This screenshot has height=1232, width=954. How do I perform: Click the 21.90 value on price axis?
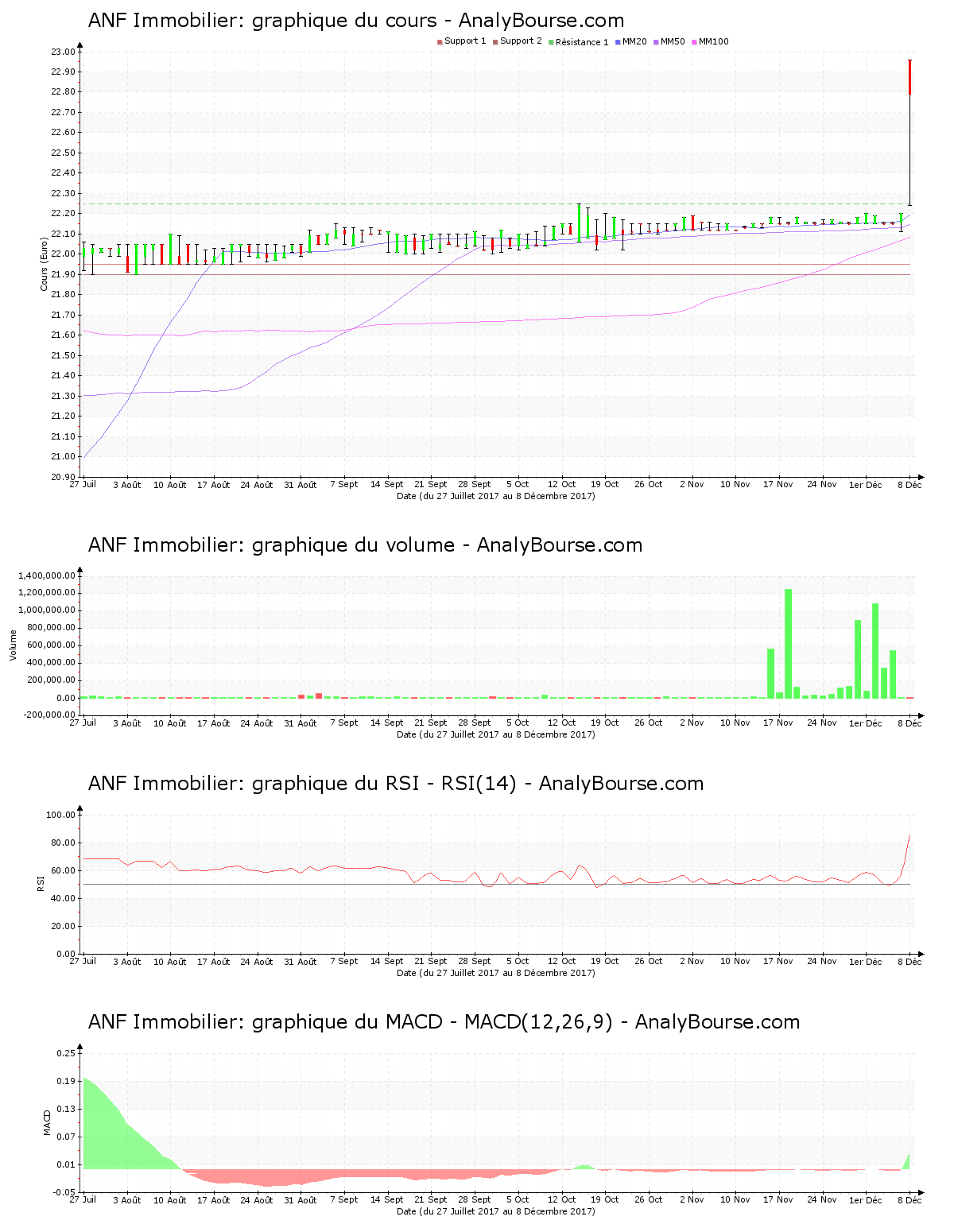[63, 274]
